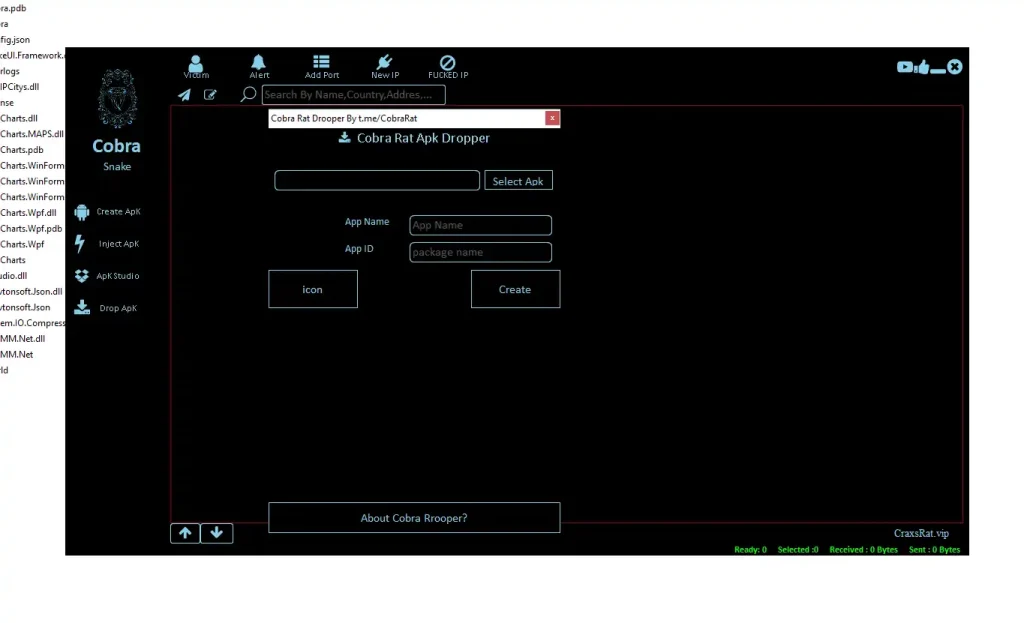
Task: Click the search magnifier icon
Action: pyautogui.click(x=246, y=94)
